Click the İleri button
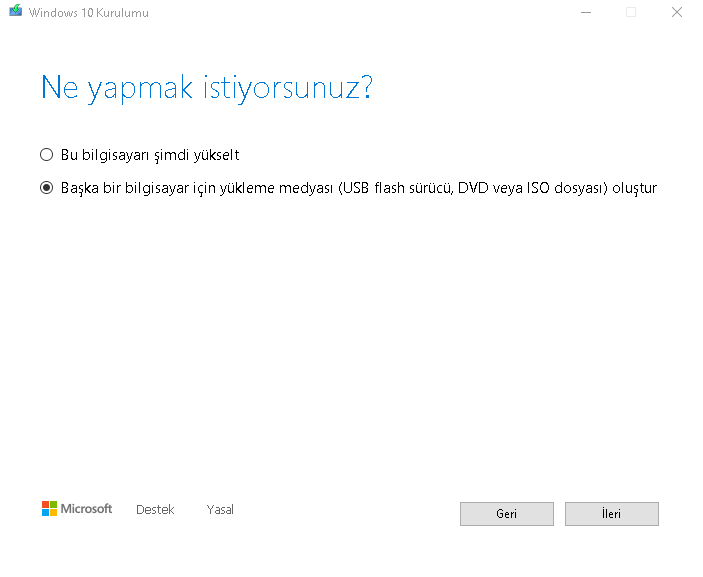This screenshot has width=703, height=577. click(612, 514)
